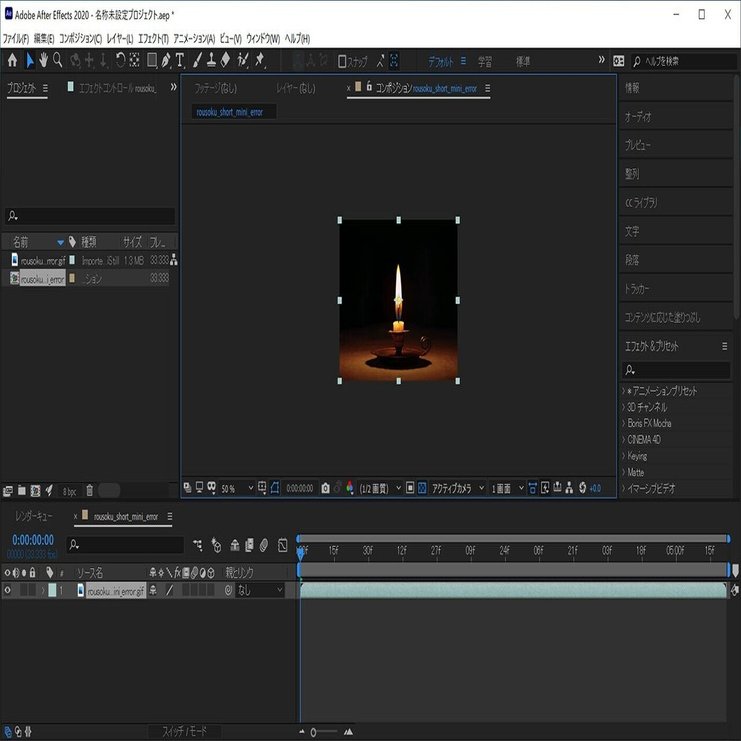The width and height of the screenshot is (741, 741).
Task: Delete selected item with trash icon
Action: (x=89, y=491)
